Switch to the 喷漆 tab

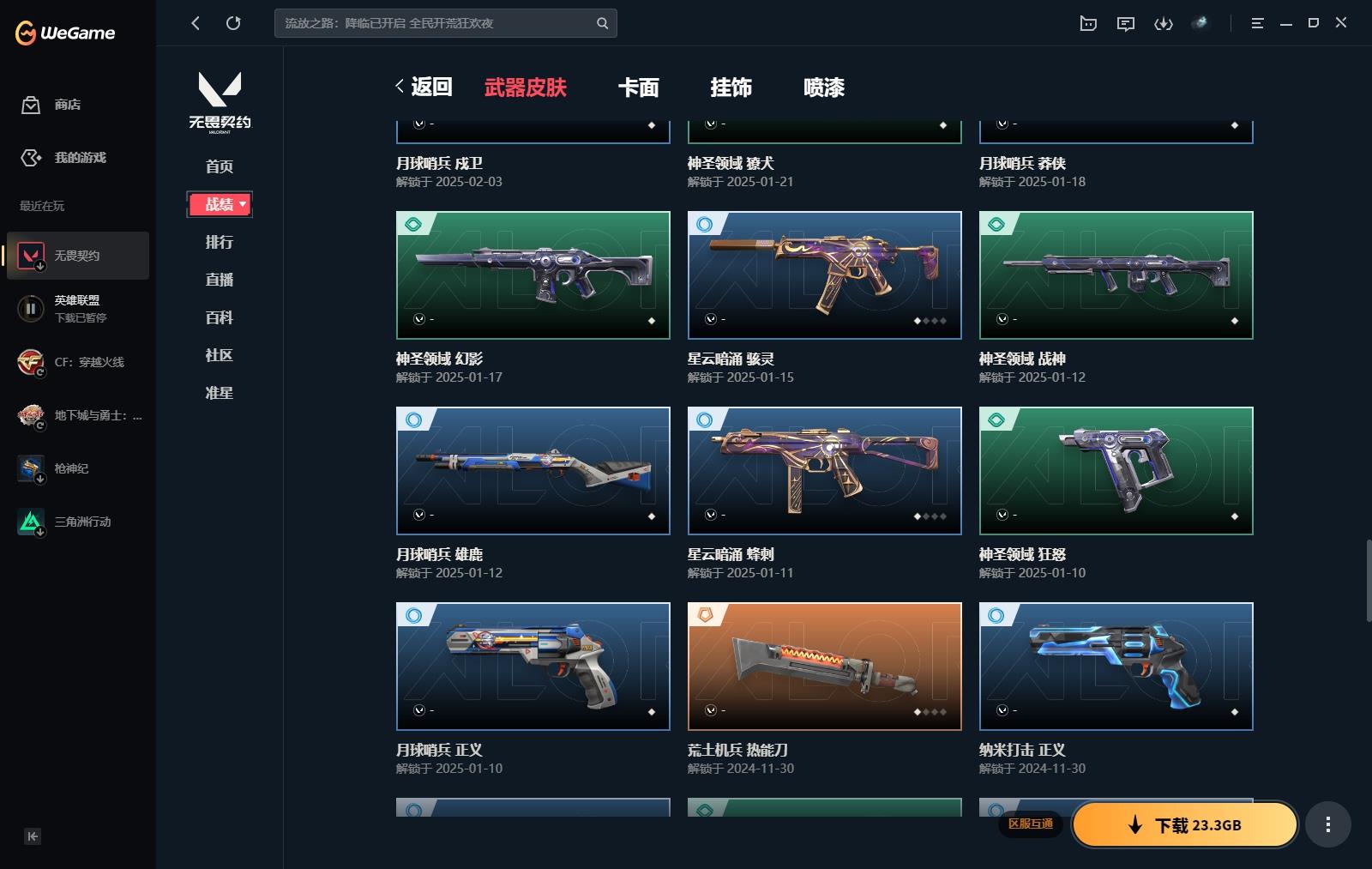(x=824, y=88)
